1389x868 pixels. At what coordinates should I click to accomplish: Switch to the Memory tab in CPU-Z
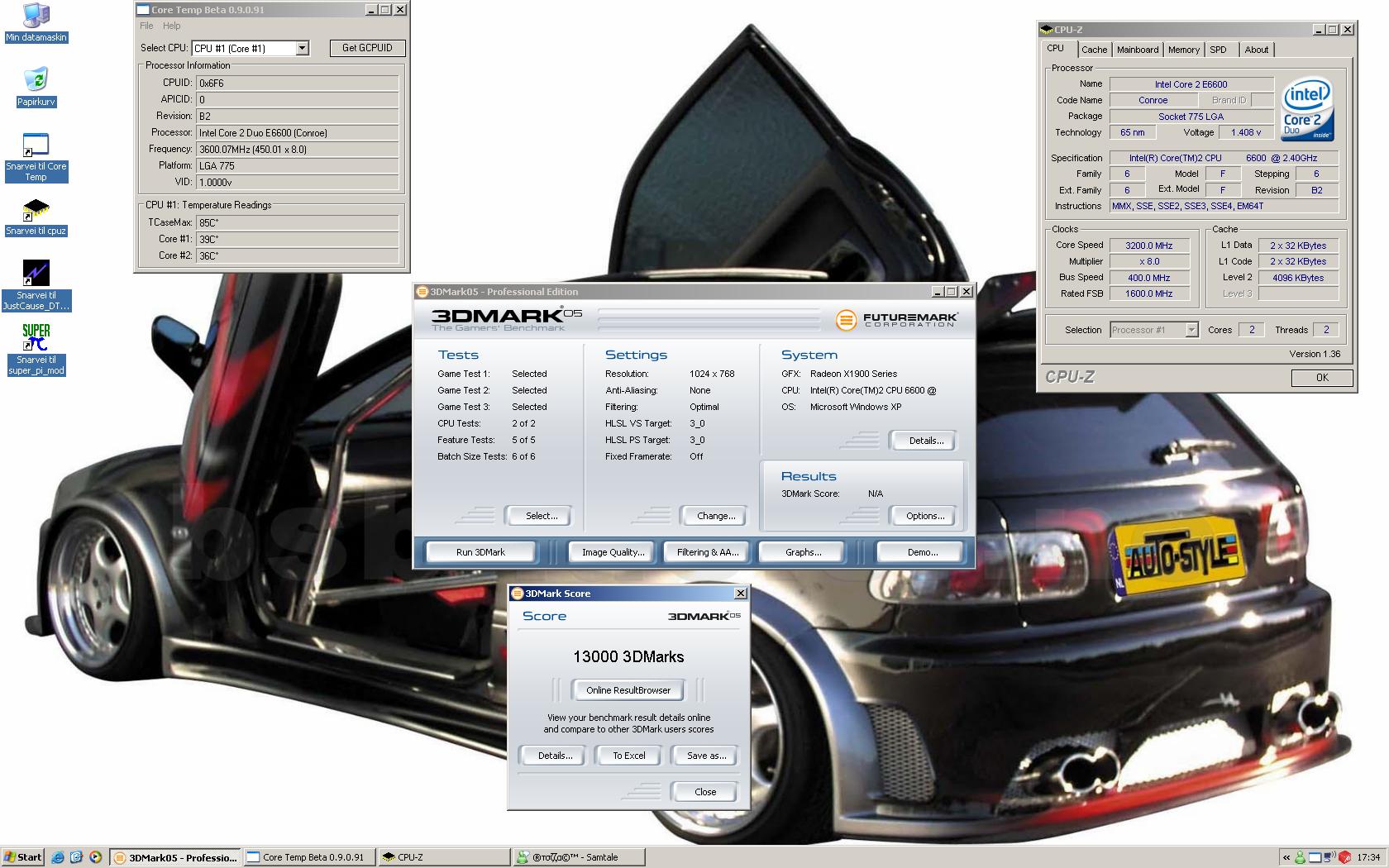coord(1184,50)
